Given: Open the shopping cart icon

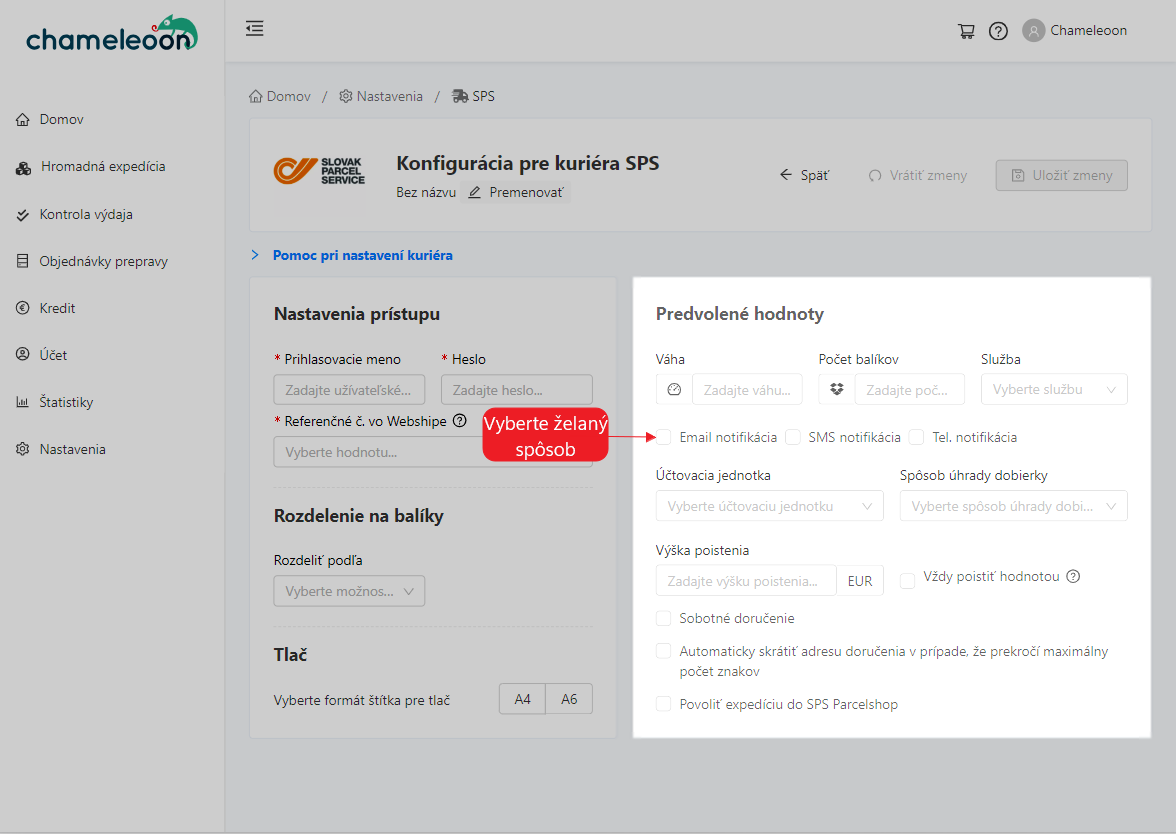Looking at the screenshot, I should 966,31.
